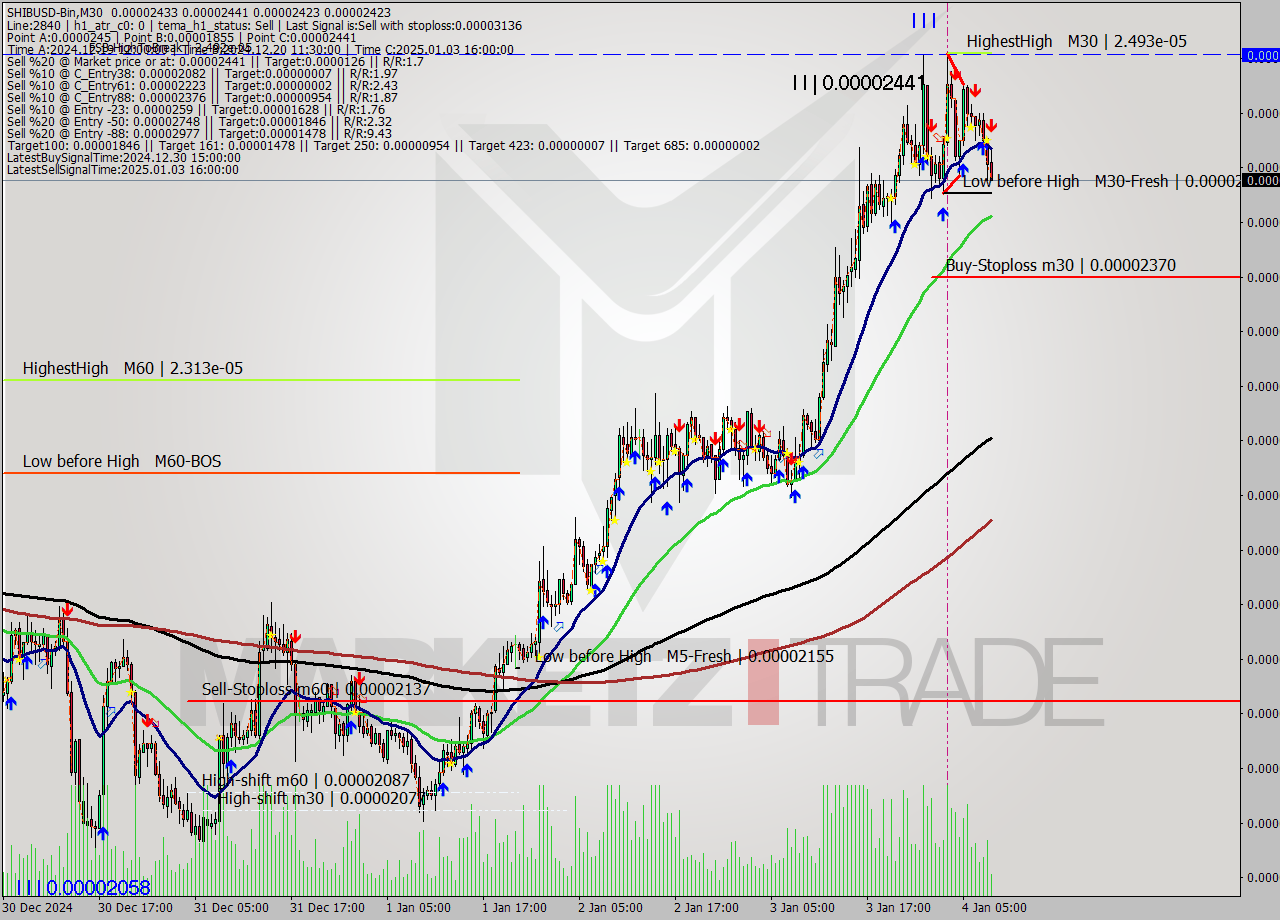This screenshot has height=920, width=1280.
Task: Click the Sell %20 @ Entry -88 line
Action: tap(199, 134)
